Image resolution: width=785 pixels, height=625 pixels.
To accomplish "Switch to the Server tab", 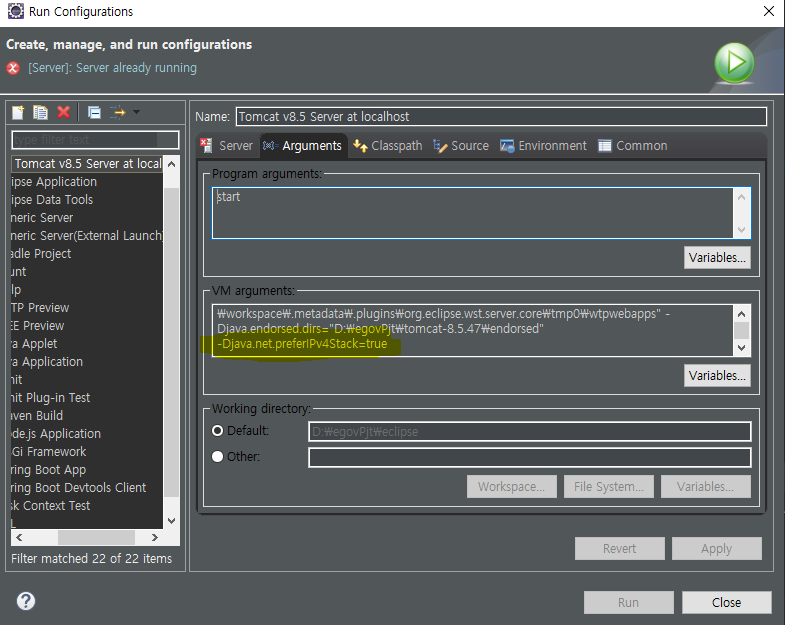I will (227, 146).
